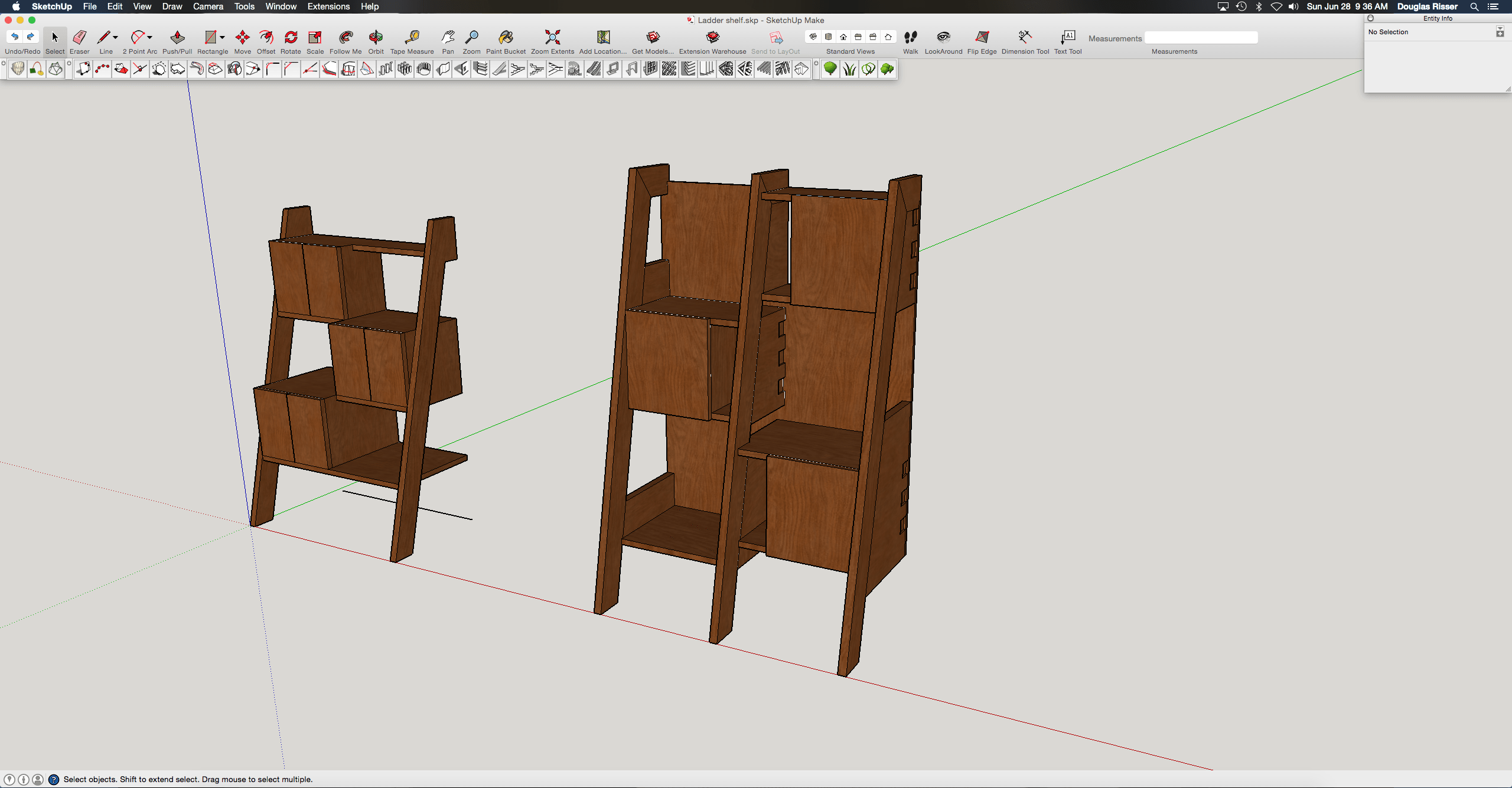Expand the 2 Point Arc dropdown arrow
Screen dimensions: 1512x788
click(150, 37)
